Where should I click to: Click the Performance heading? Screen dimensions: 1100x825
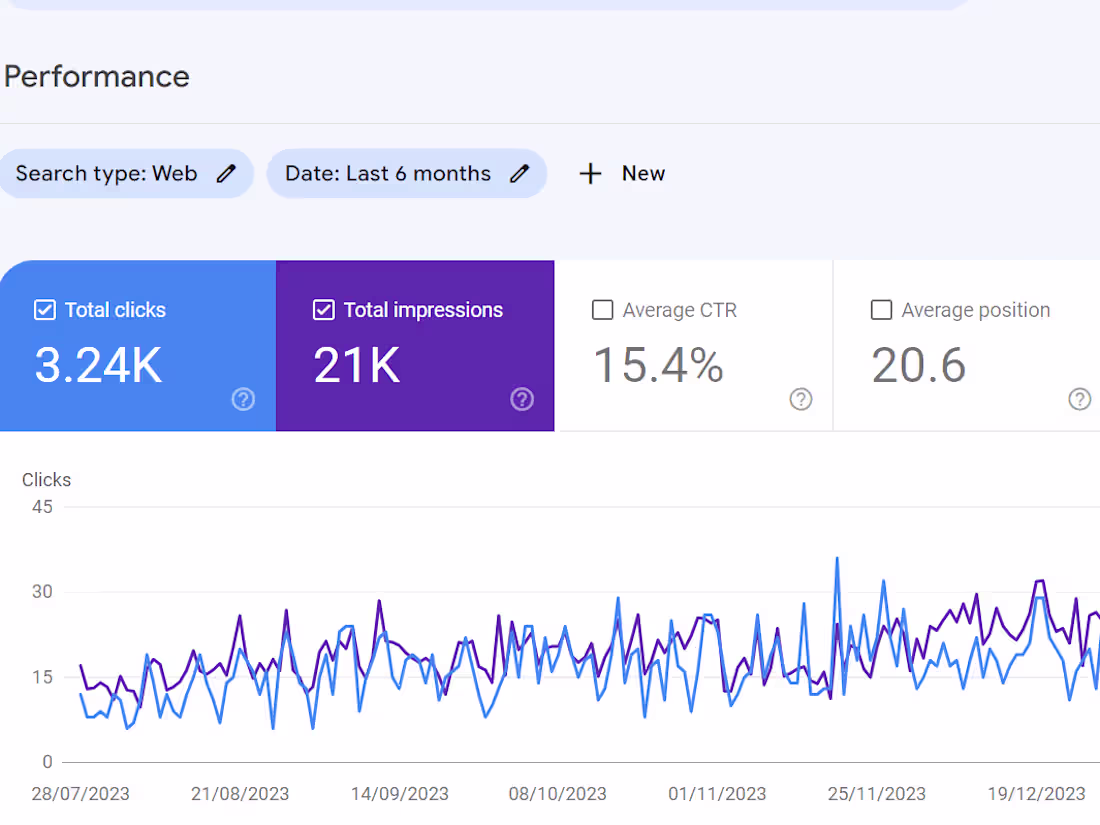click(x=97, y=77)
